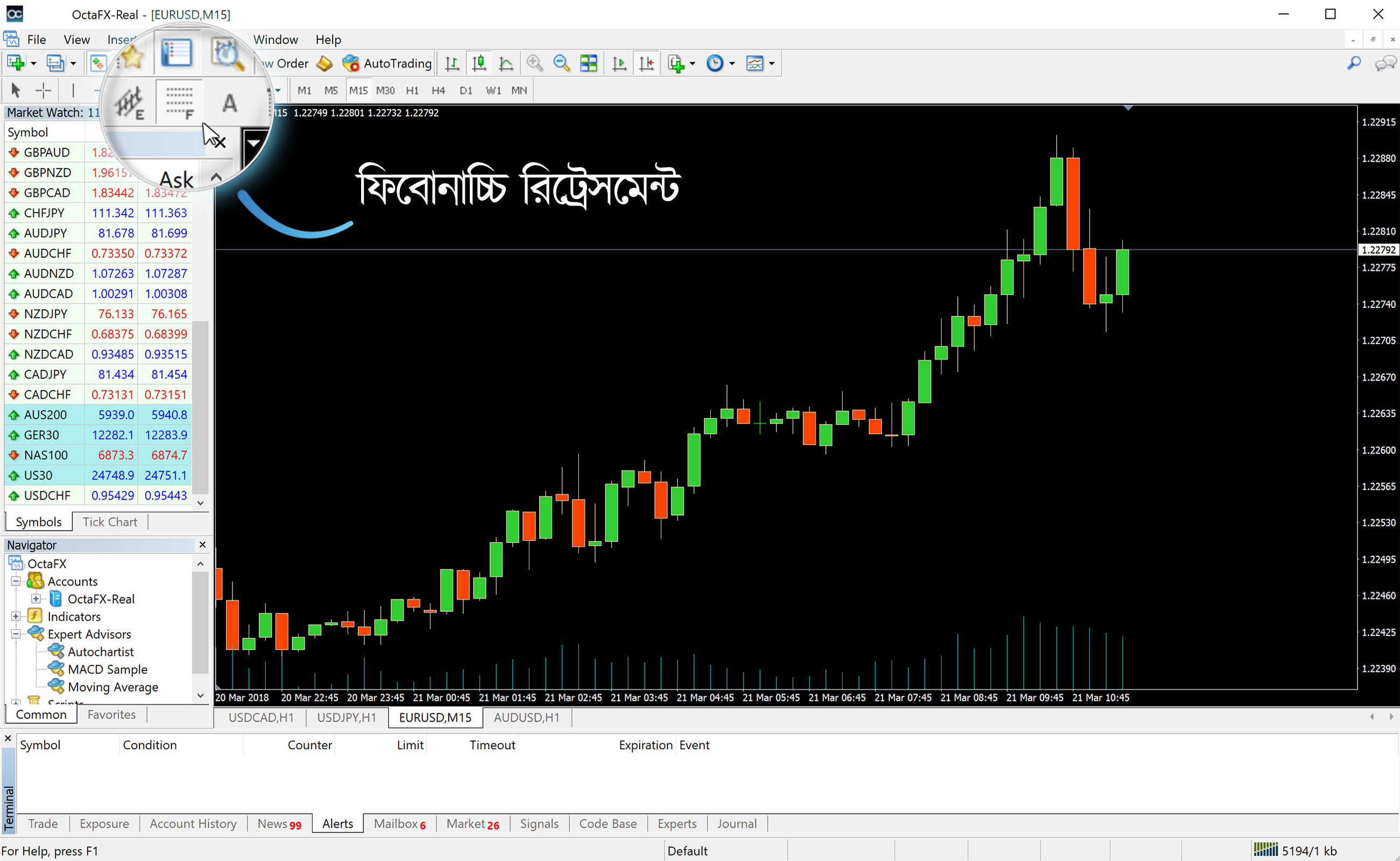
Task: Close the Terminal panel
Action: 8,738
